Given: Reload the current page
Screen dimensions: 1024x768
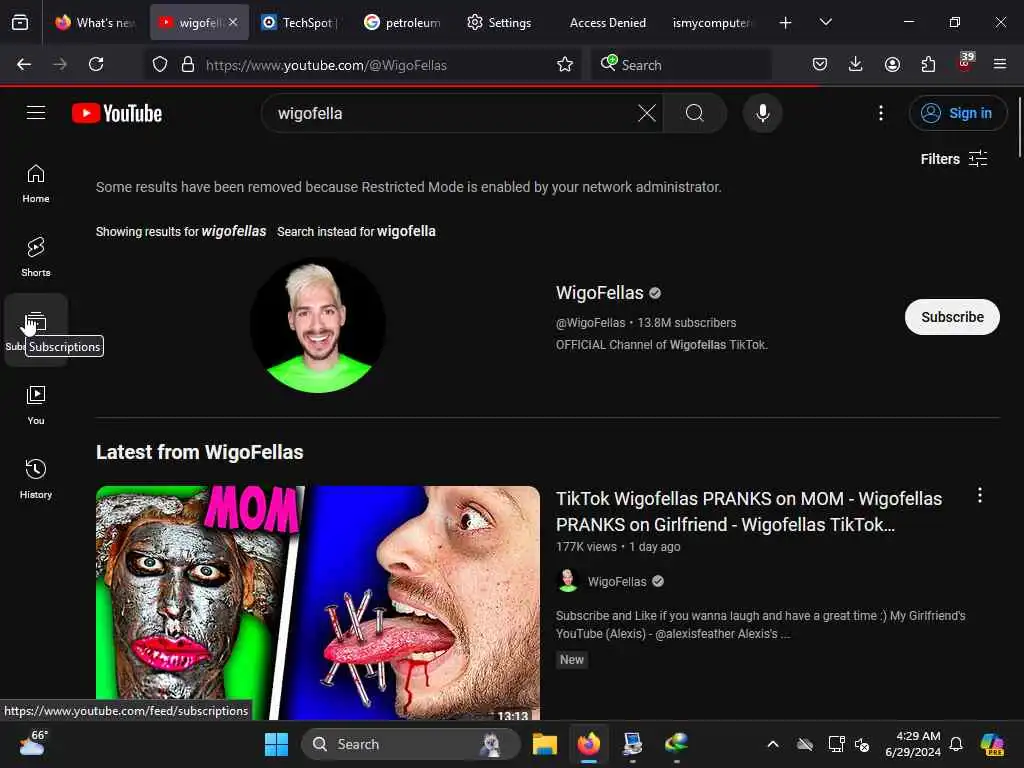Looking at the screenshot, I should coord(96,64).
